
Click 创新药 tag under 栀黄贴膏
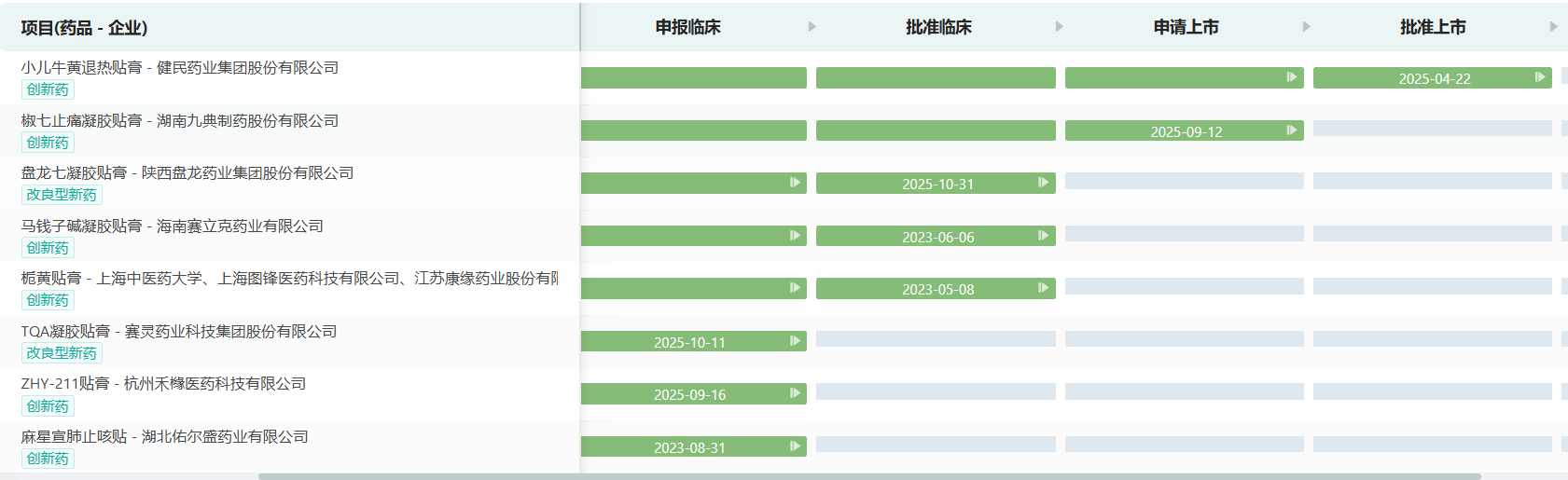coord(48,300)
